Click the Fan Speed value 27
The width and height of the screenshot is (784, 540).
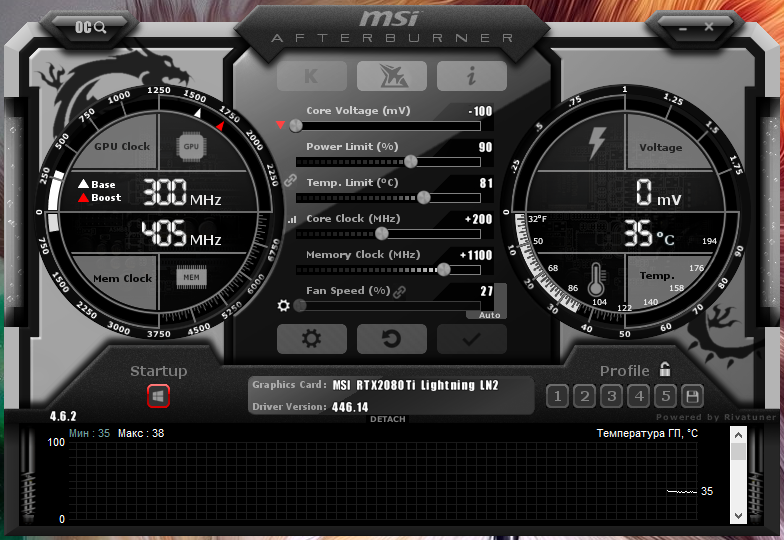[486, 291]
